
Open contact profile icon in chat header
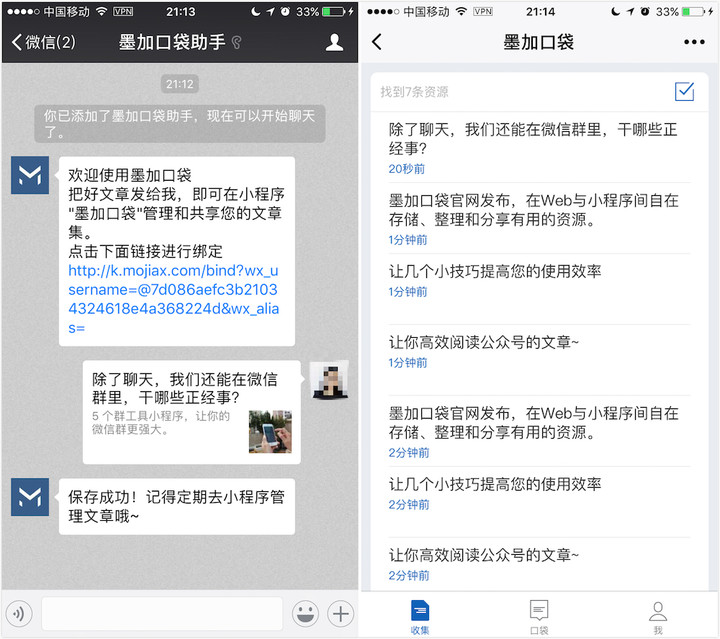click(x=334, y=42)
